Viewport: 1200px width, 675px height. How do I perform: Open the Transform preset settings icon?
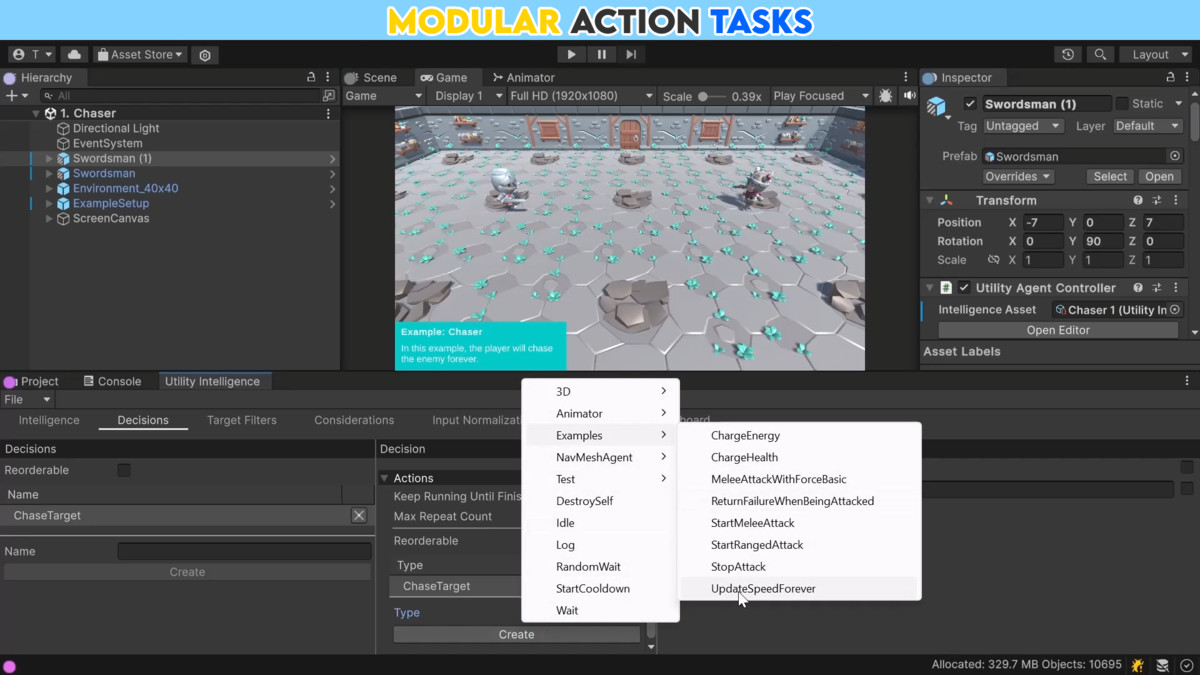click(x=1157, y=201)
